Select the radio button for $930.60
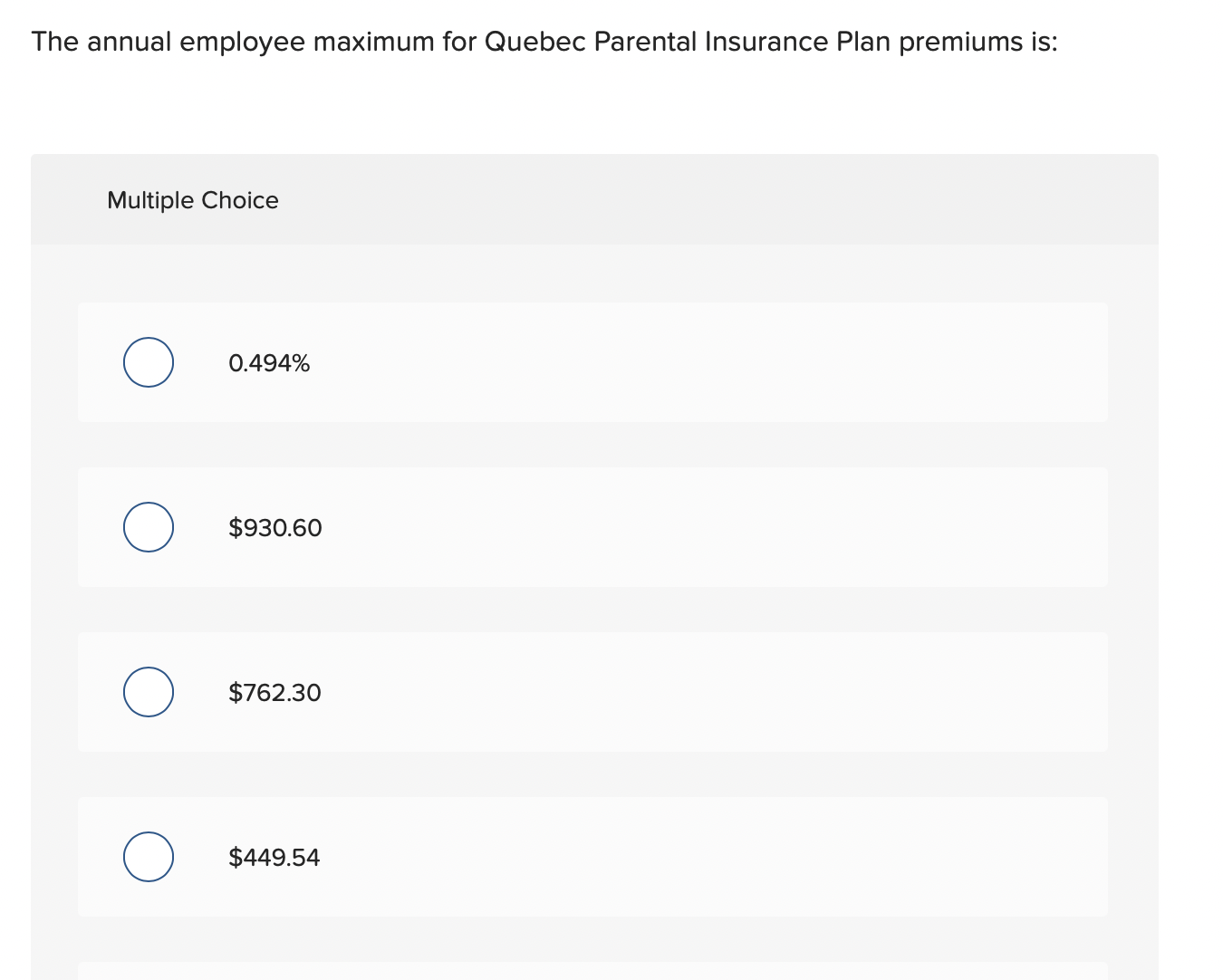This screenshot has height=980, width=1223. (148, 526)
